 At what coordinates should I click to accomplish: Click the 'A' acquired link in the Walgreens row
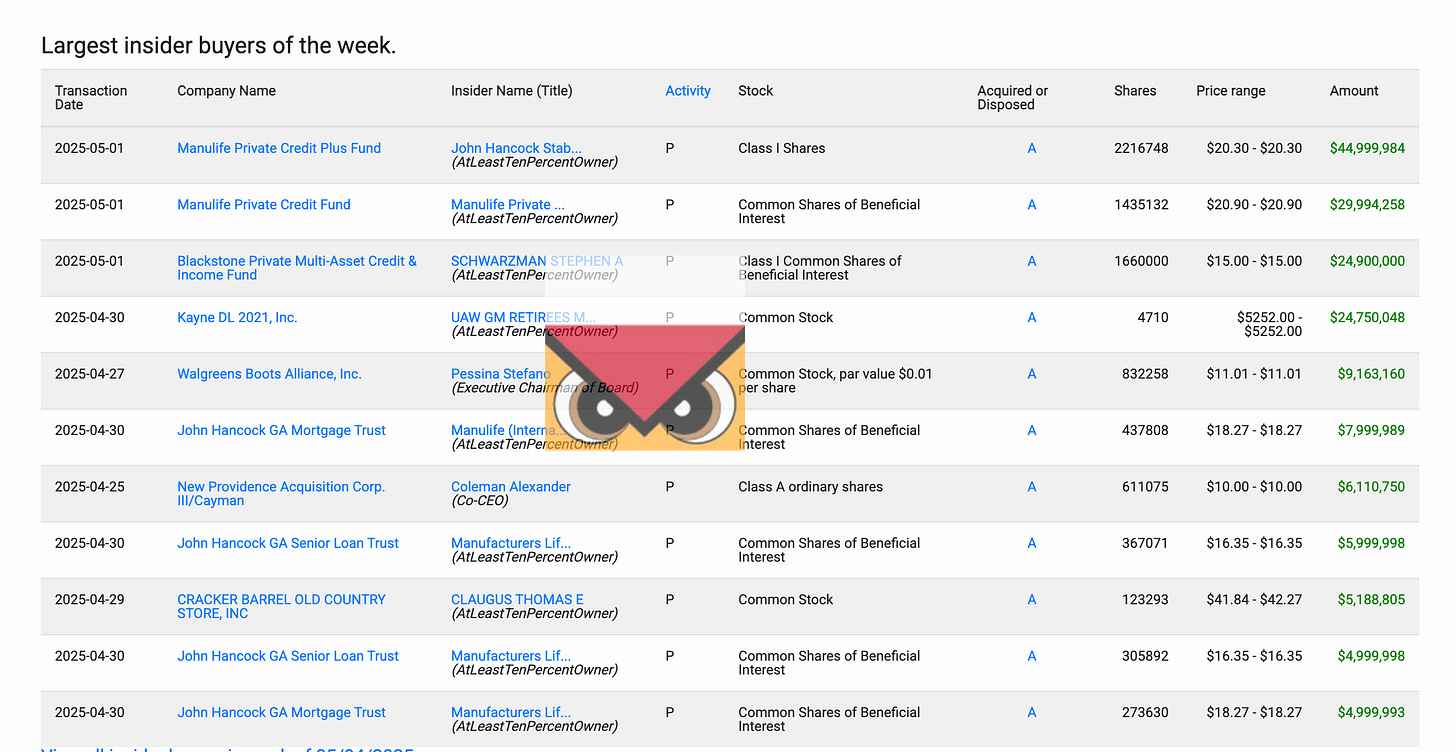tap(1032, 374)
